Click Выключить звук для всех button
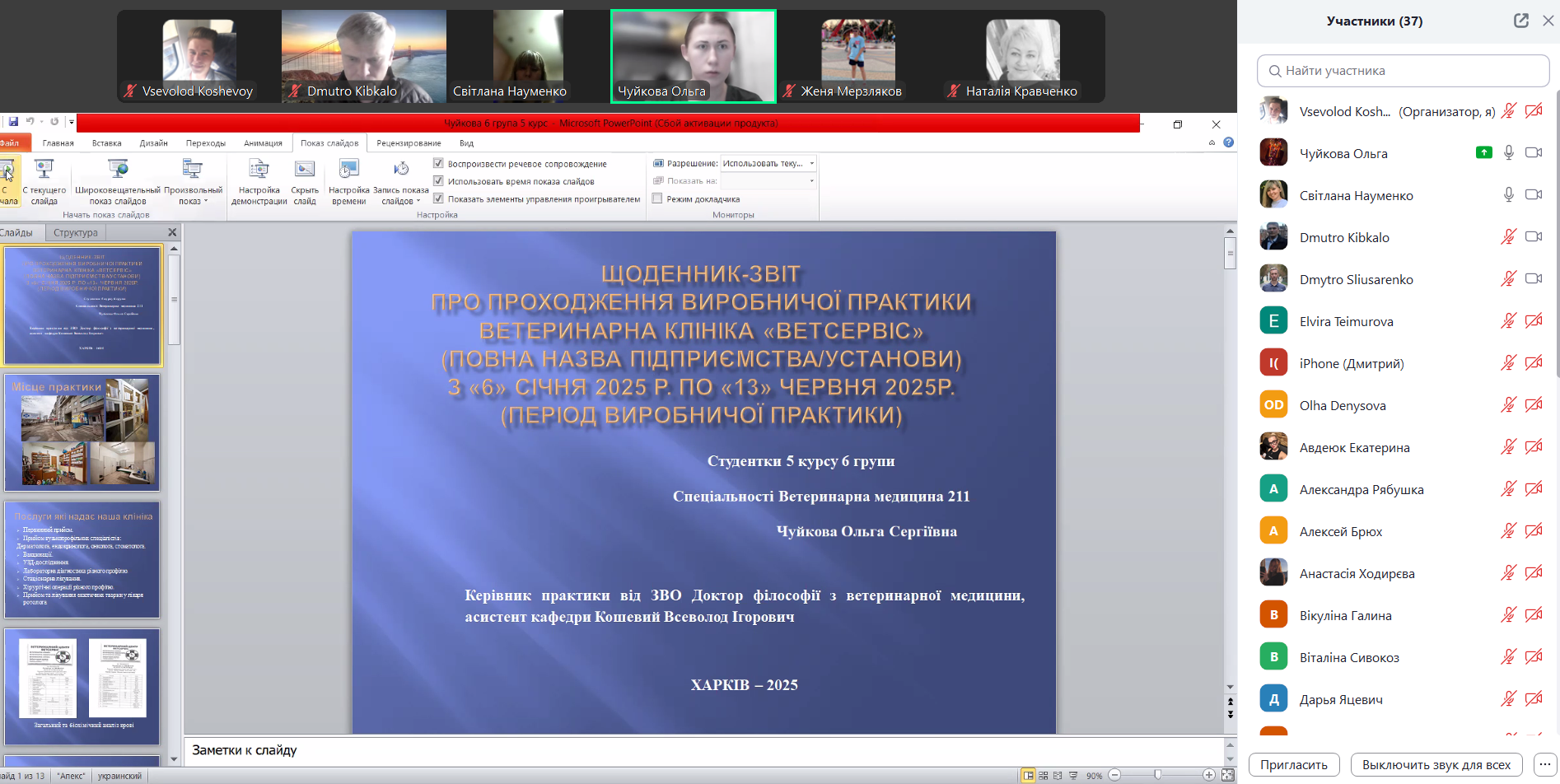Screen dimensions: 1560x784 (1436, 764)
